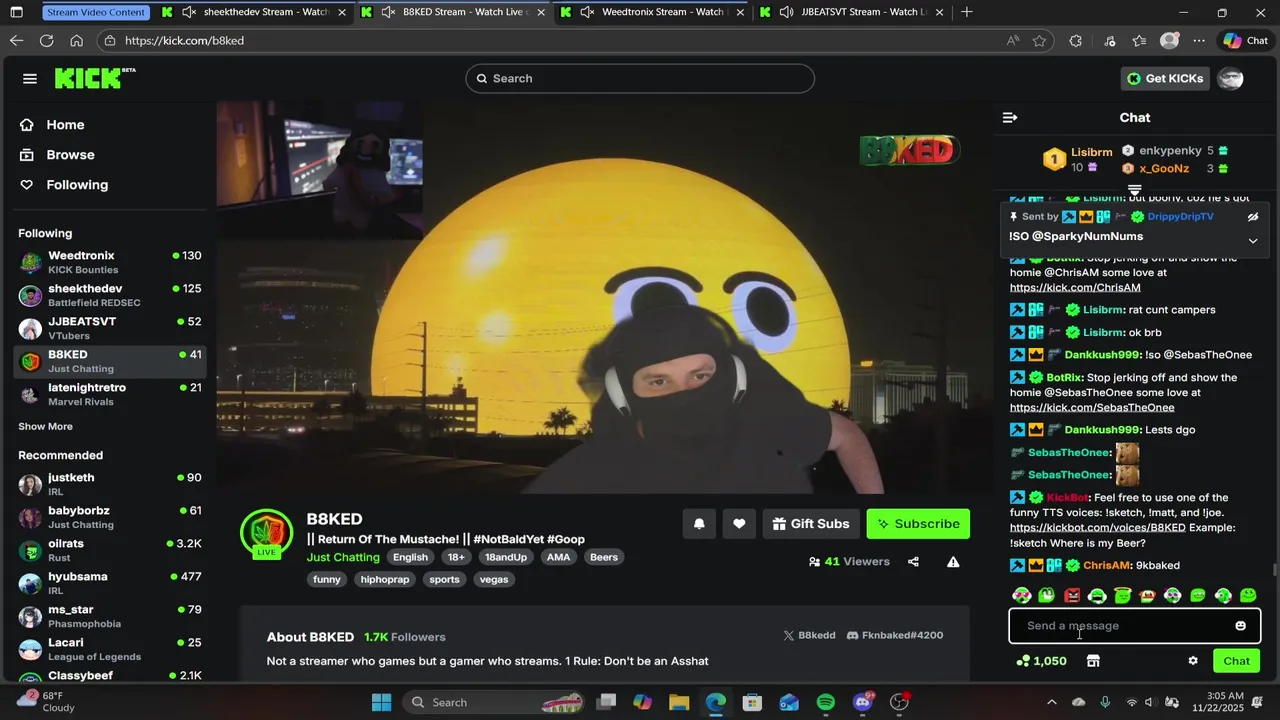
Task: Click the Just Chatting category link
Action: (x=343, y=558)
